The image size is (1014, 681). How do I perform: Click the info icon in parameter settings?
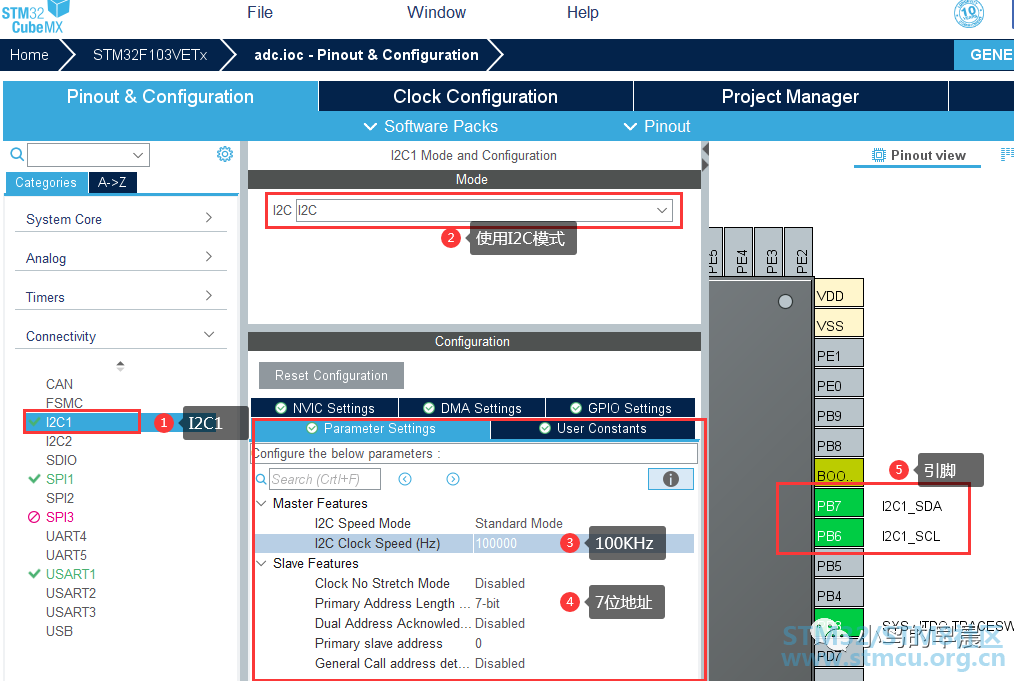click(671, 479)
